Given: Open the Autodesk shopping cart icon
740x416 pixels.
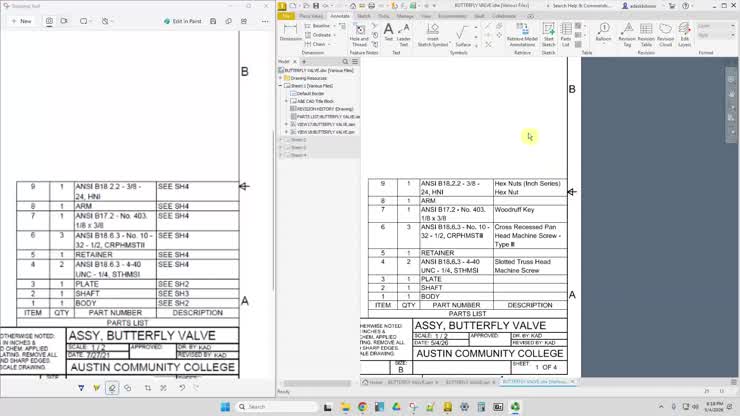Looking at the screenshot, I should (x=672, y=6).
